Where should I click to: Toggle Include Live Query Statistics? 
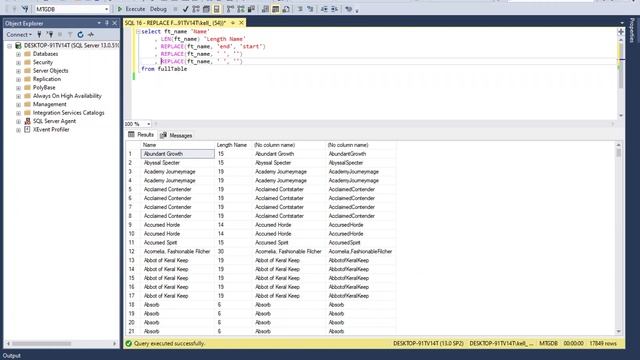pos(241,9)
